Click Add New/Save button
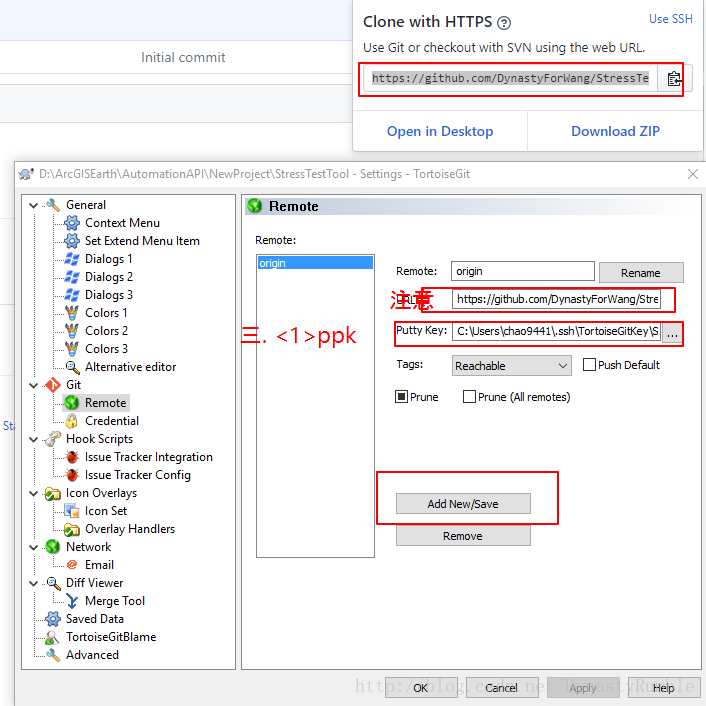Image resolution: width=706 pixels, height=706 pixels. [463, 504]
